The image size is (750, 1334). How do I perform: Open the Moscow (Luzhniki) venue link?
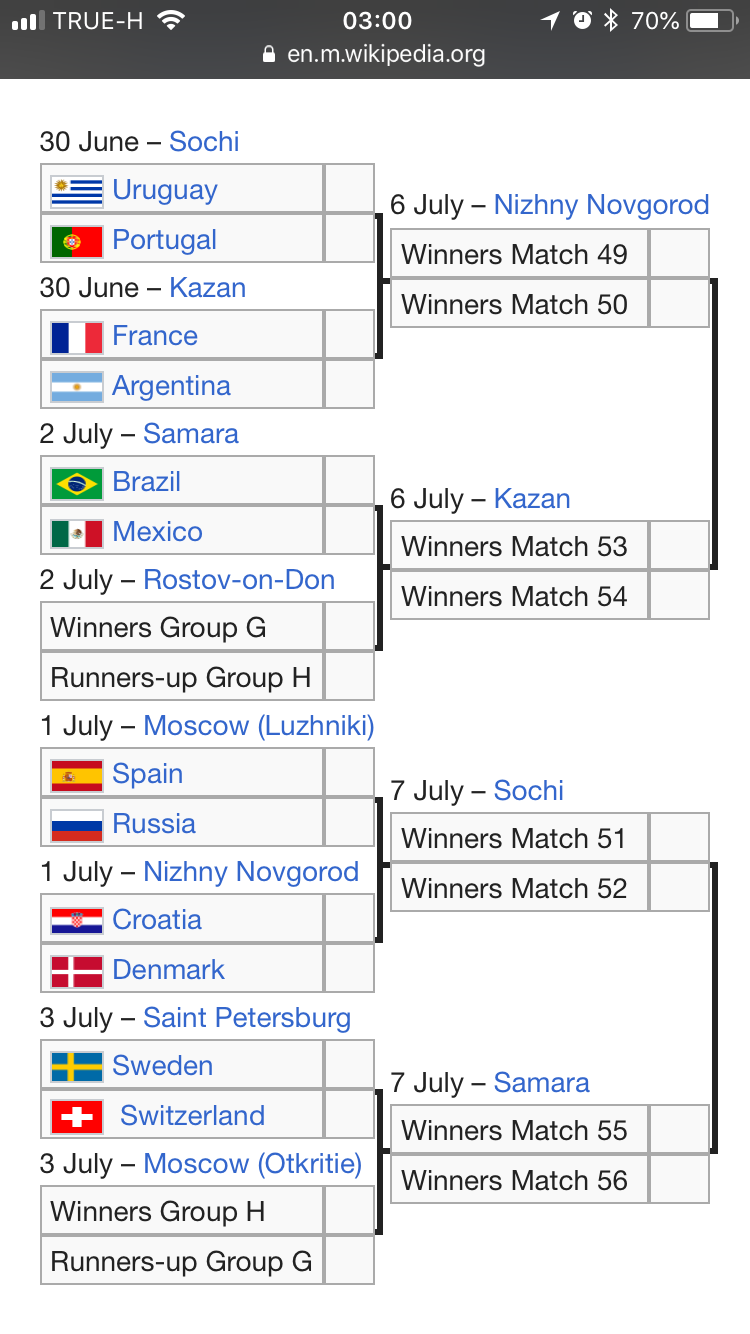259,726
